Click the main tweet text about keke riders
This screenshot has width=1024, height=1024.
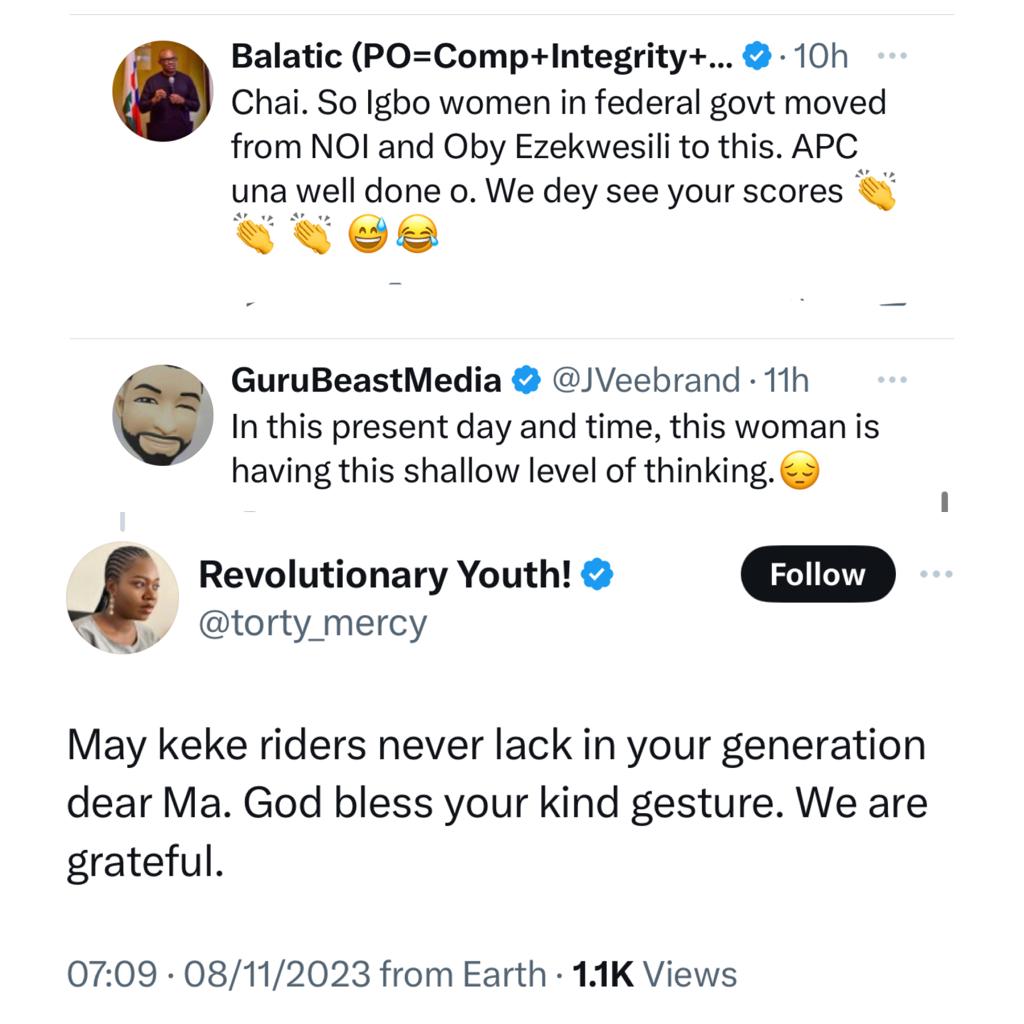coord(496,803)
